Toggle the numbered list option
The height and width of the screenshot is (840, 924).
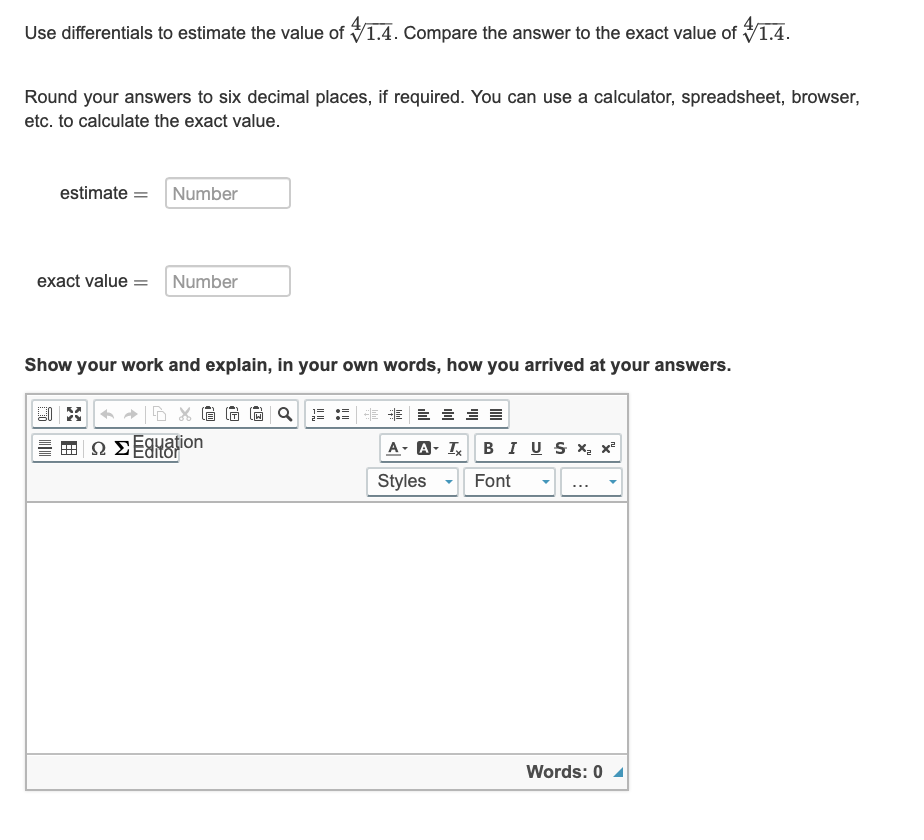point(315,413)
